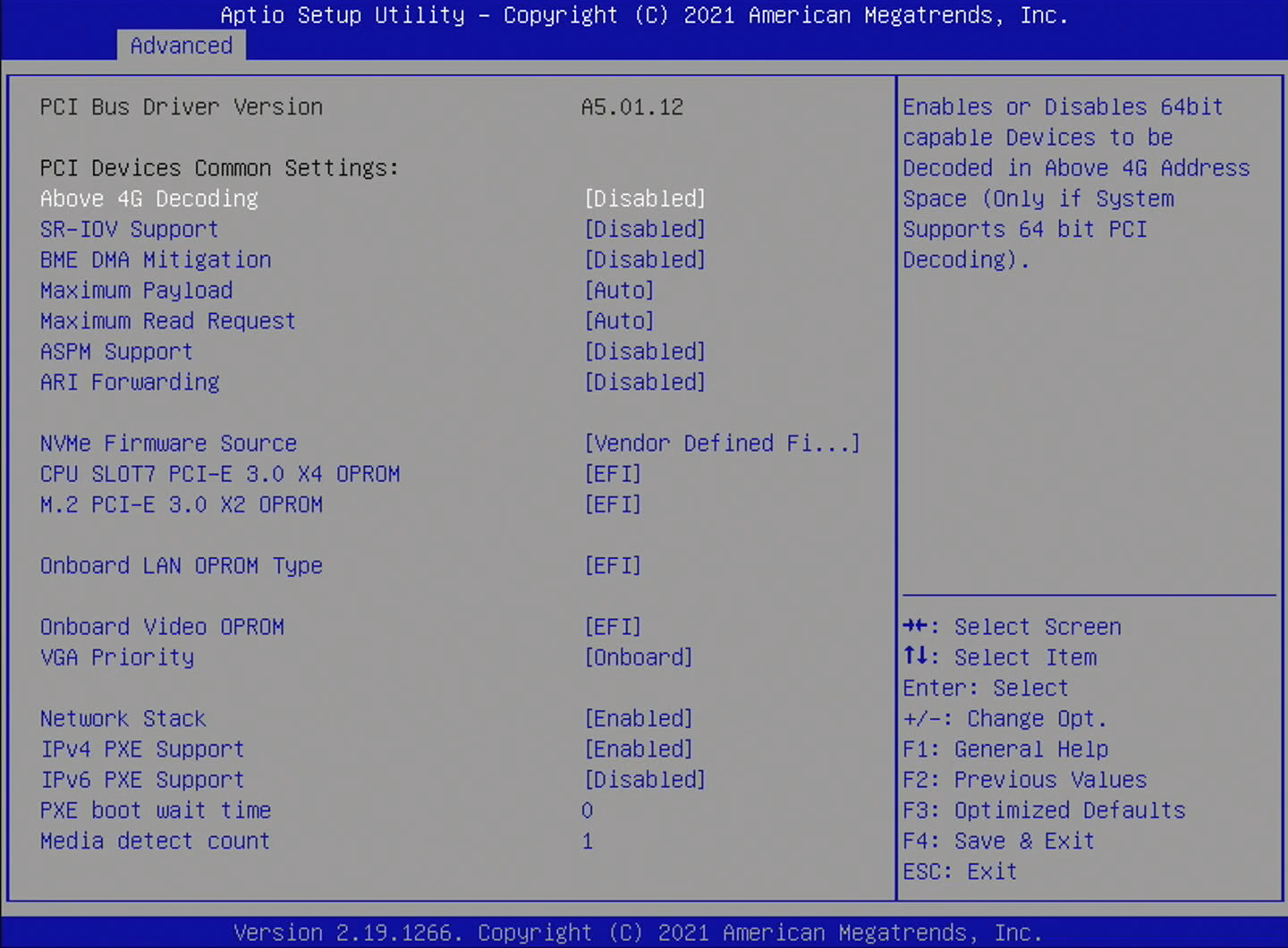Image resolution: width=1288 pixels, height=948 pixels.
Task: Click PXE boot wait time value
Action: (587, 810)
